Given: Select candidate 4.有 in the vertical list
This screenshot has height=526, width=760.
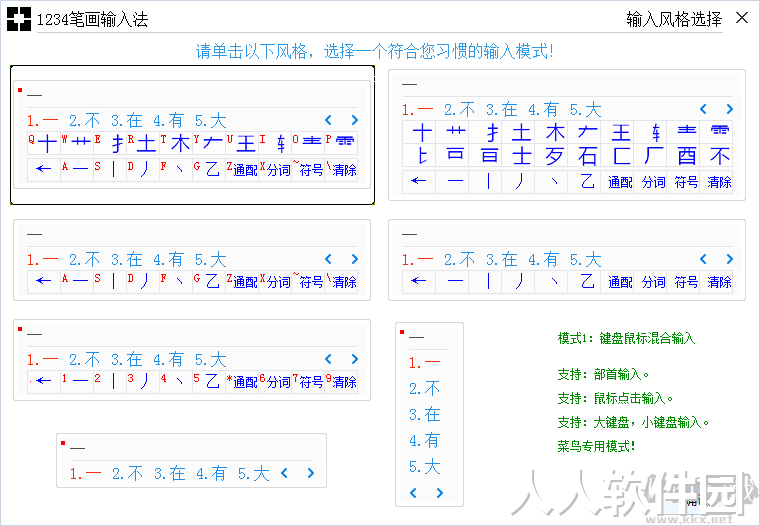Looking at the screenshot, I should click(425, 441).
